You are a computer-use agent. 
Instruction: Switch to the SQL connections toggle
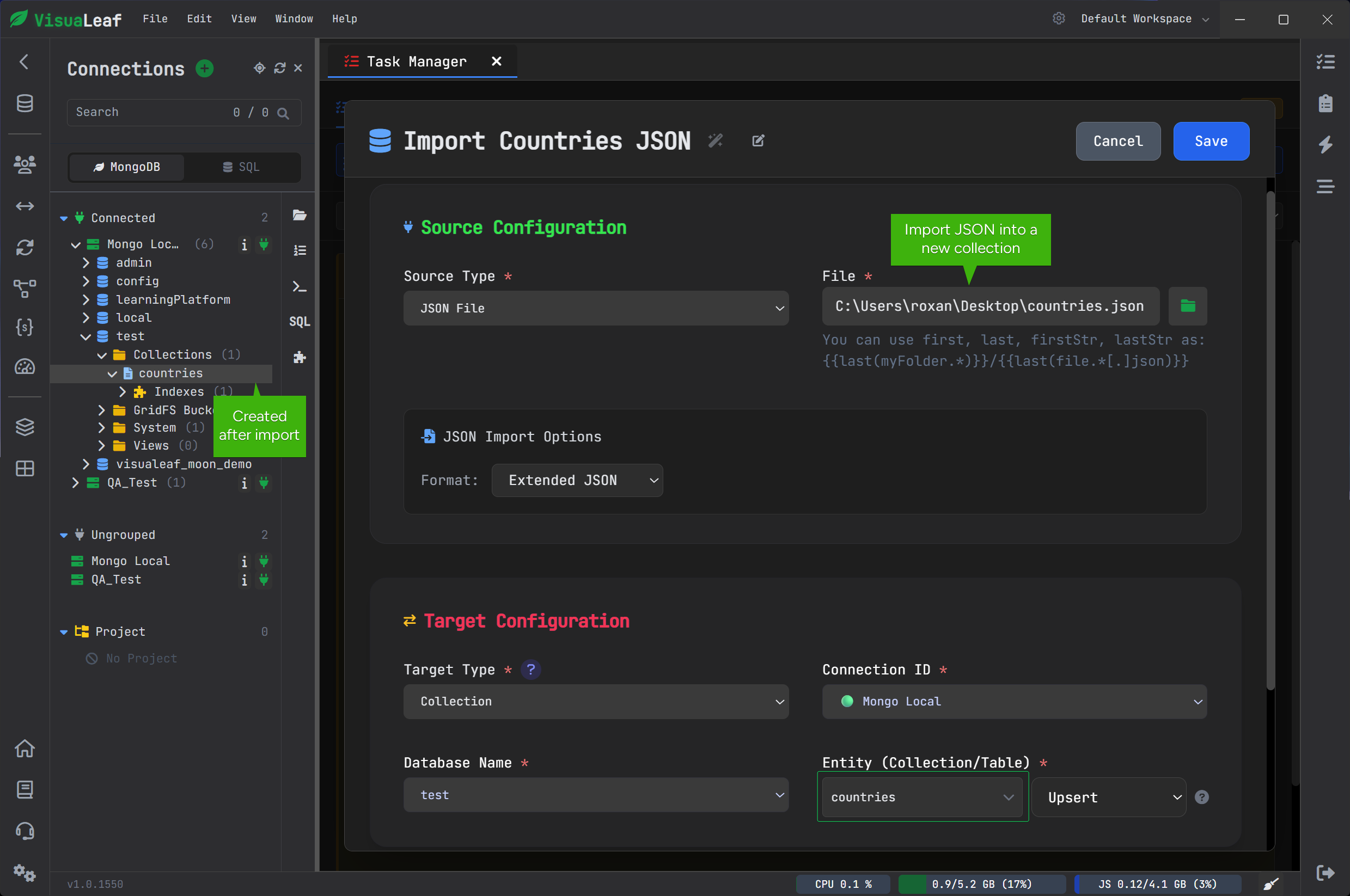[241, 167]
